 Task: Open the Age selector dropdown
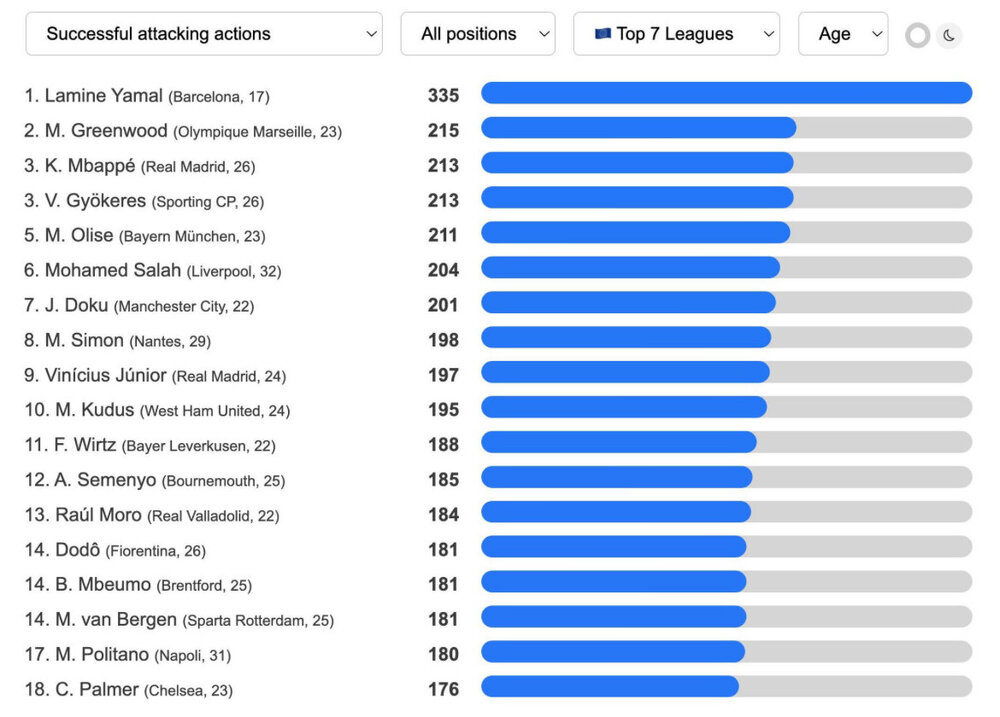[x=842, y=34]
